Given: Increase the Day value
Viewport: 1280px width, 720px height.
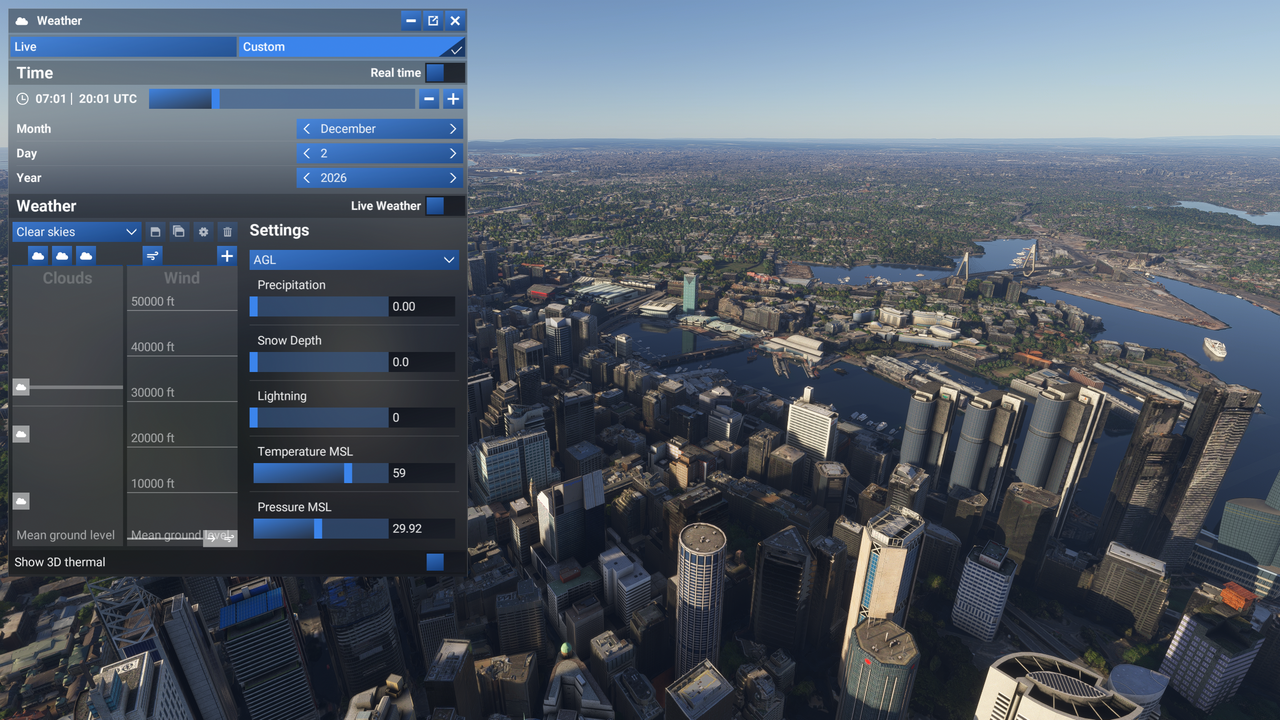Looking at the screenshot, I should 453,153.
